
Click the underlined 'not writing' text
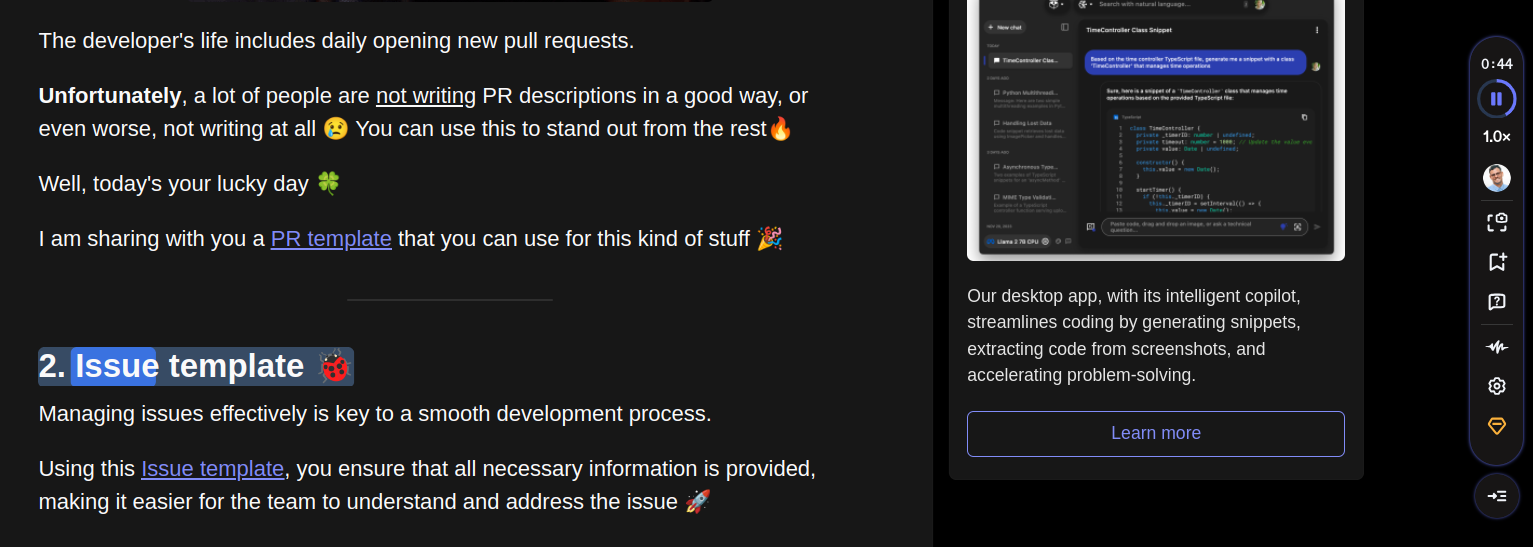point(426,96)
